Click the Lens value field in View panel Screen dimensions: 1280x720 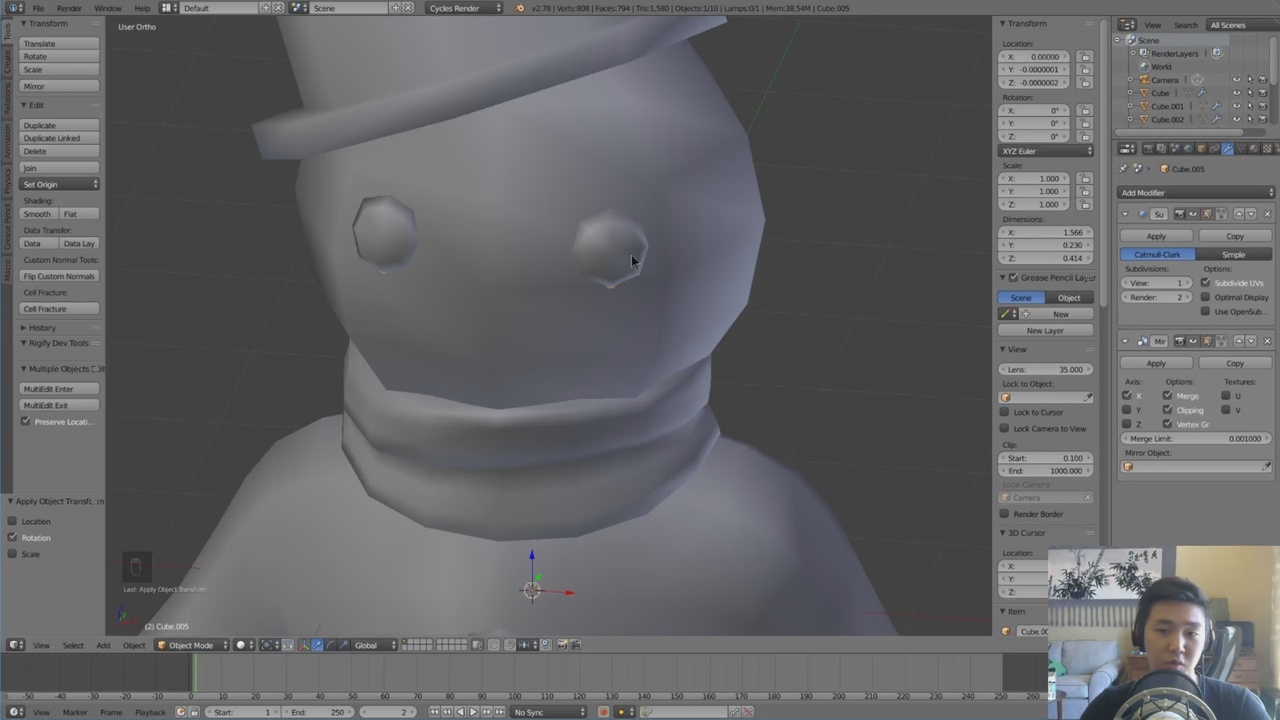click(x=1046, y=369)
